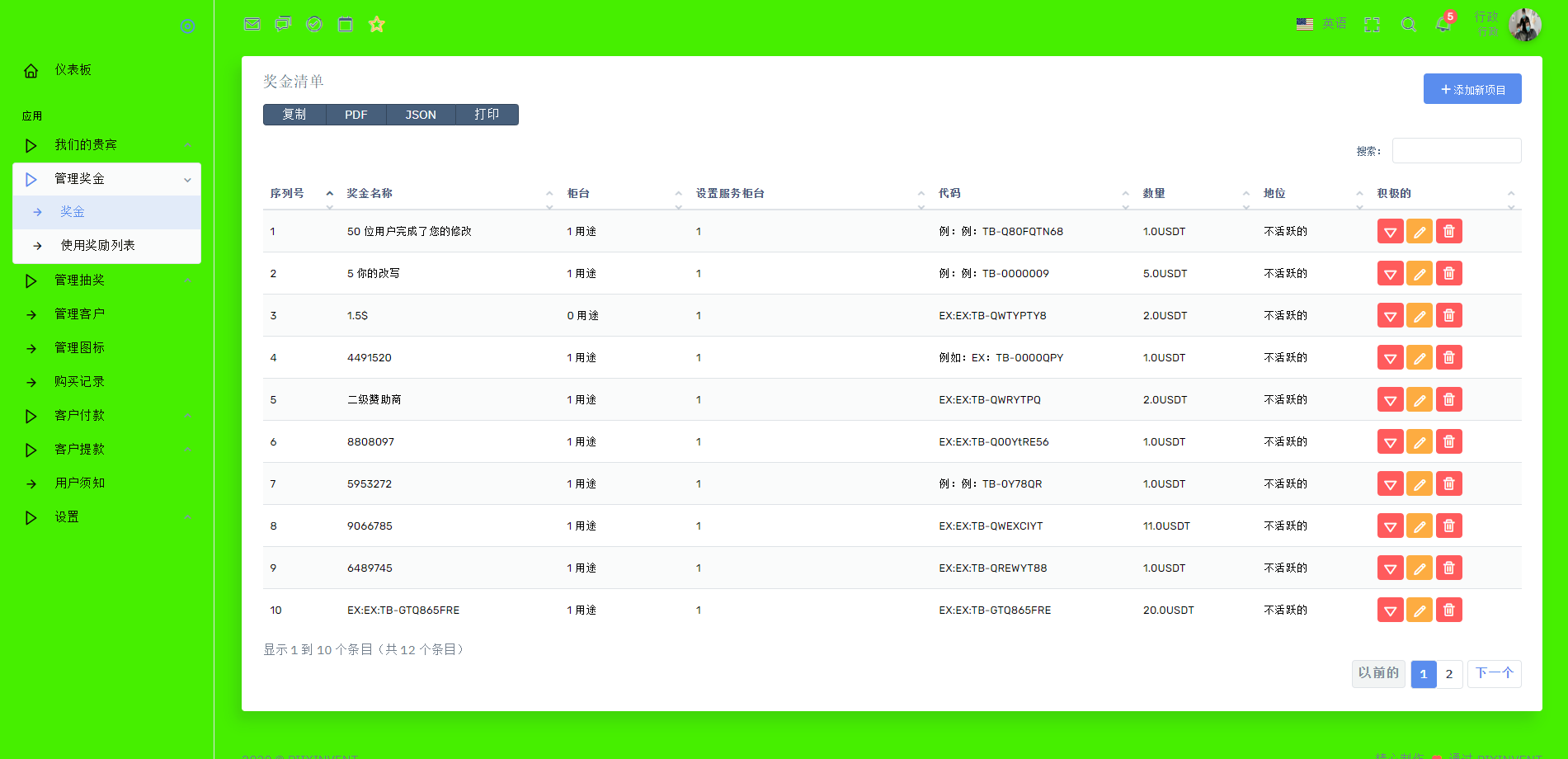The height and width of the screenshot is (759, 1568).
Task: Click the yellow star favorites icon
Action: pyautogui.click(x=377, y=25)
